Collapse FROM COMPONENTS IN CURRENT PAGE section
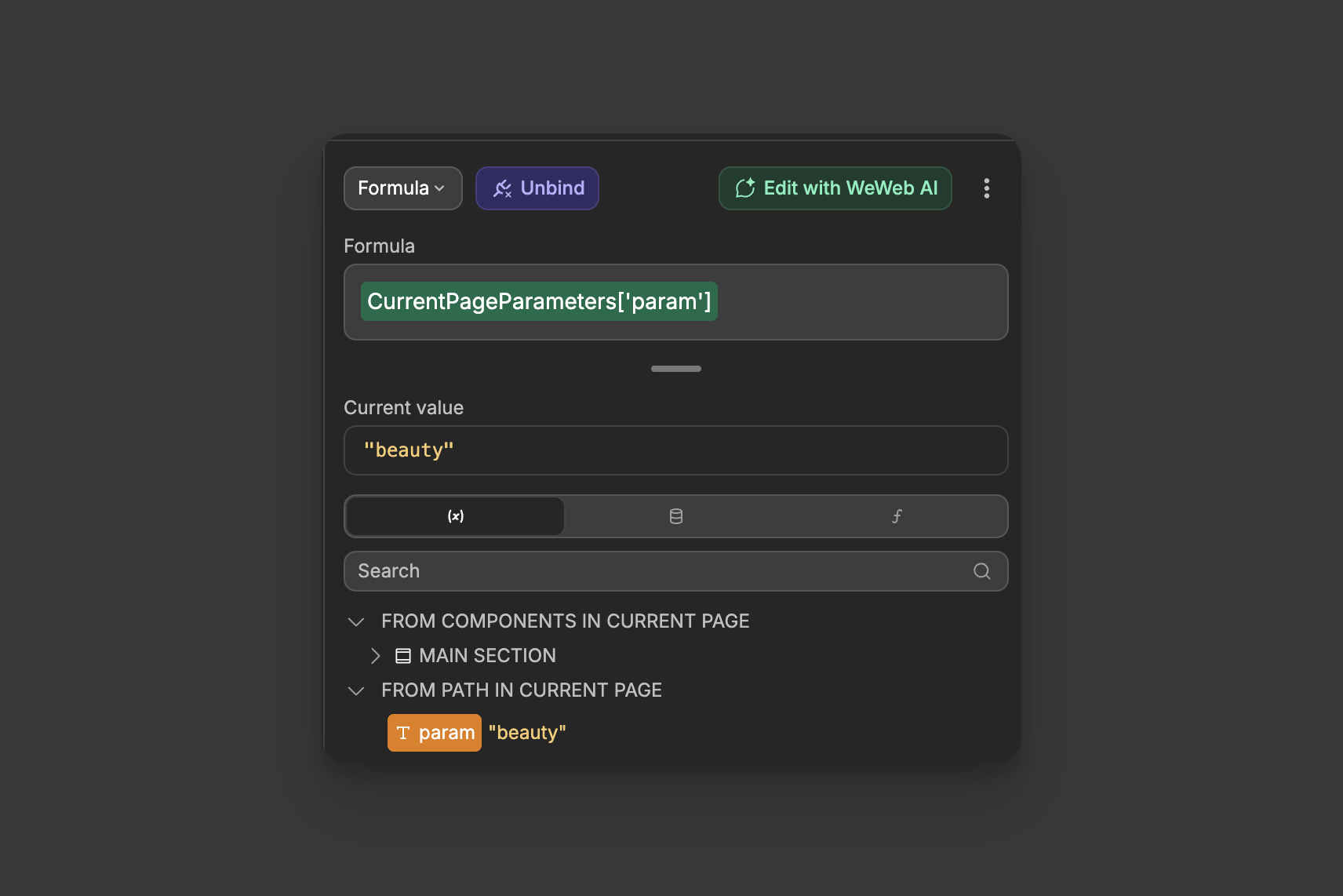Image resolution: width=1343 pixels, height=896 pixels. point(356,621)
